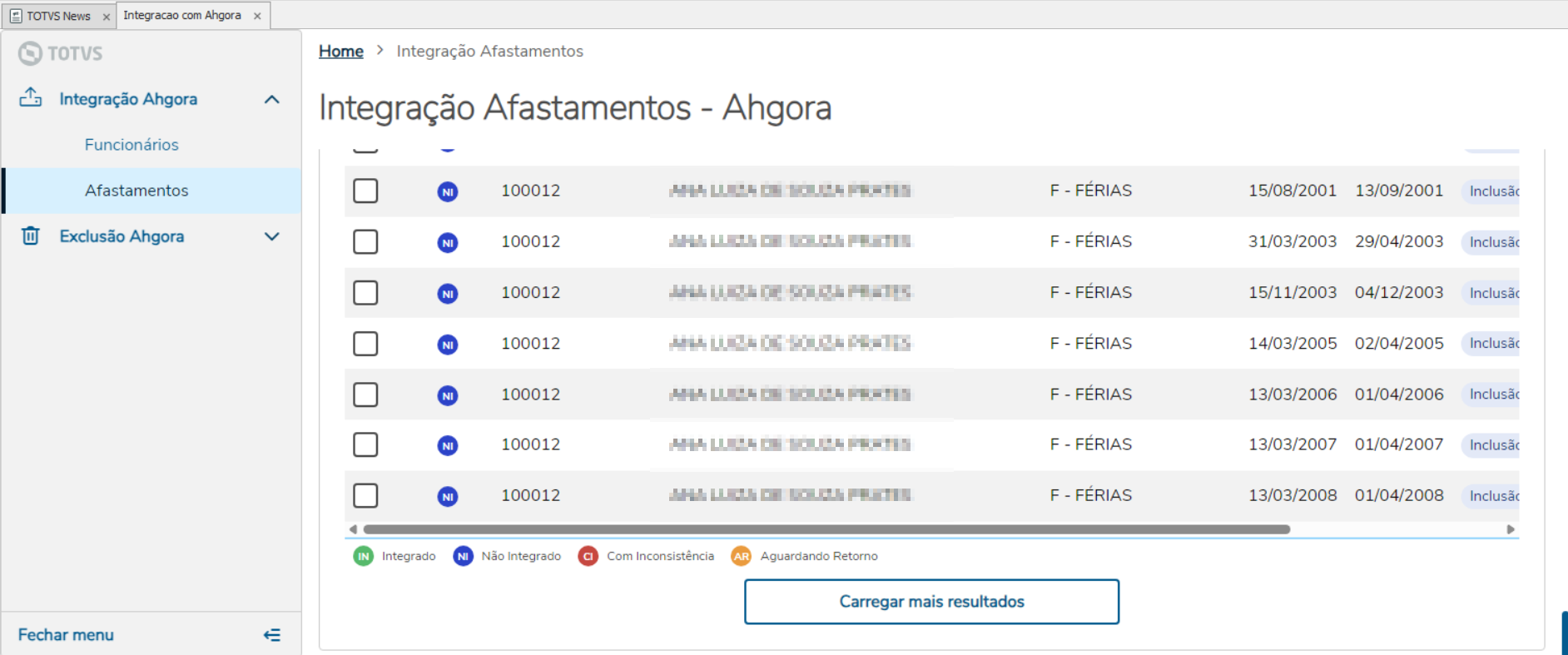The image size is (1568, 655).
Task: Switch to the TOTVS News tab
Action: [59, 16]
